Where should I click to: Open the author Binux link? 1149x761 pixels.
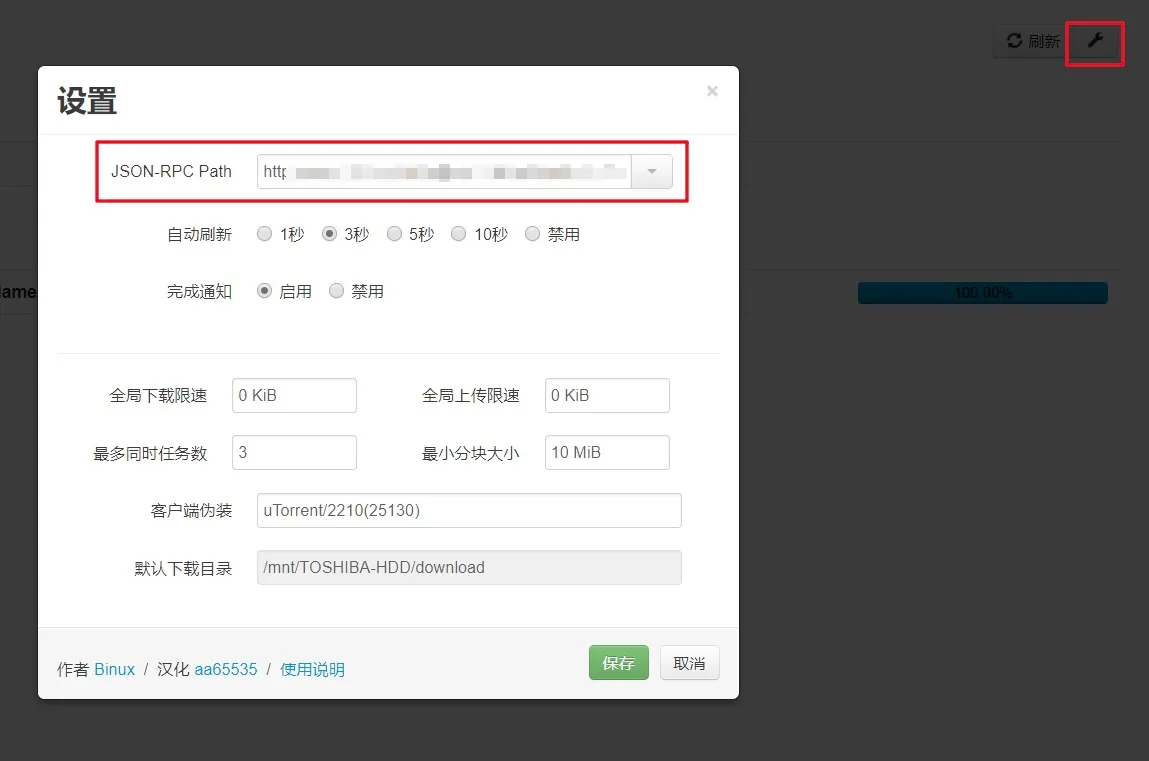(x=114, y=669)
